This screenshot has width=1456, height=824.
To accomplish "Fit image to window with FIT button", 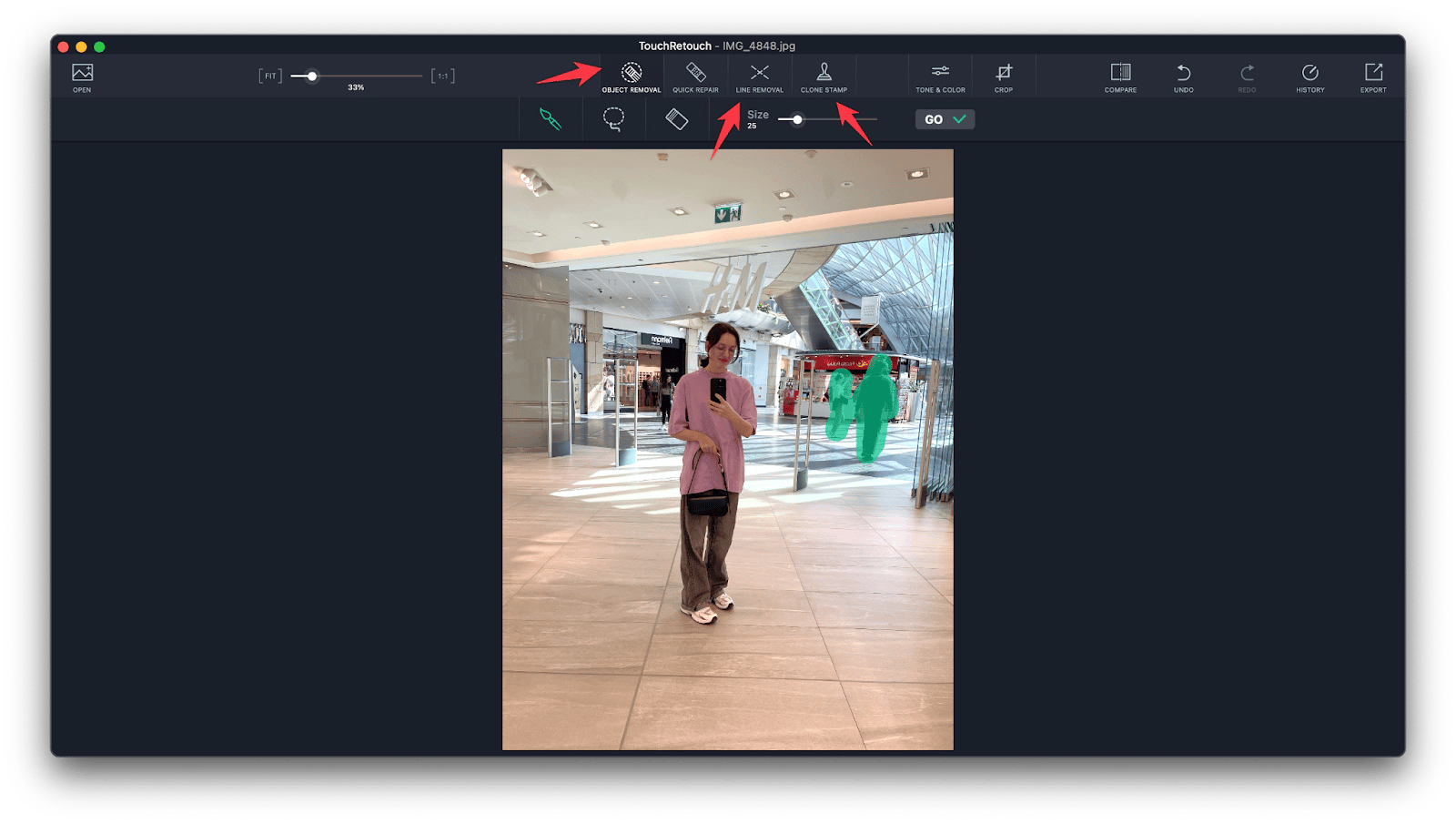I will (x=270, y=76).
